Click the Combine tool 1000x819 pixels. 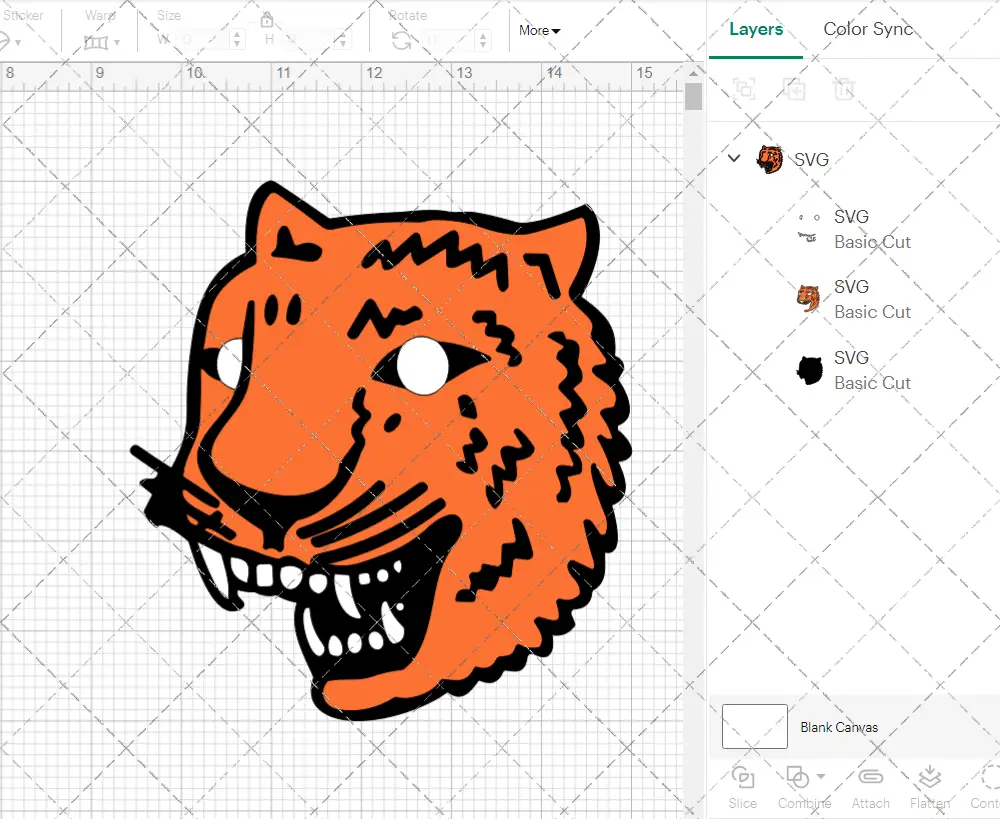804,788
